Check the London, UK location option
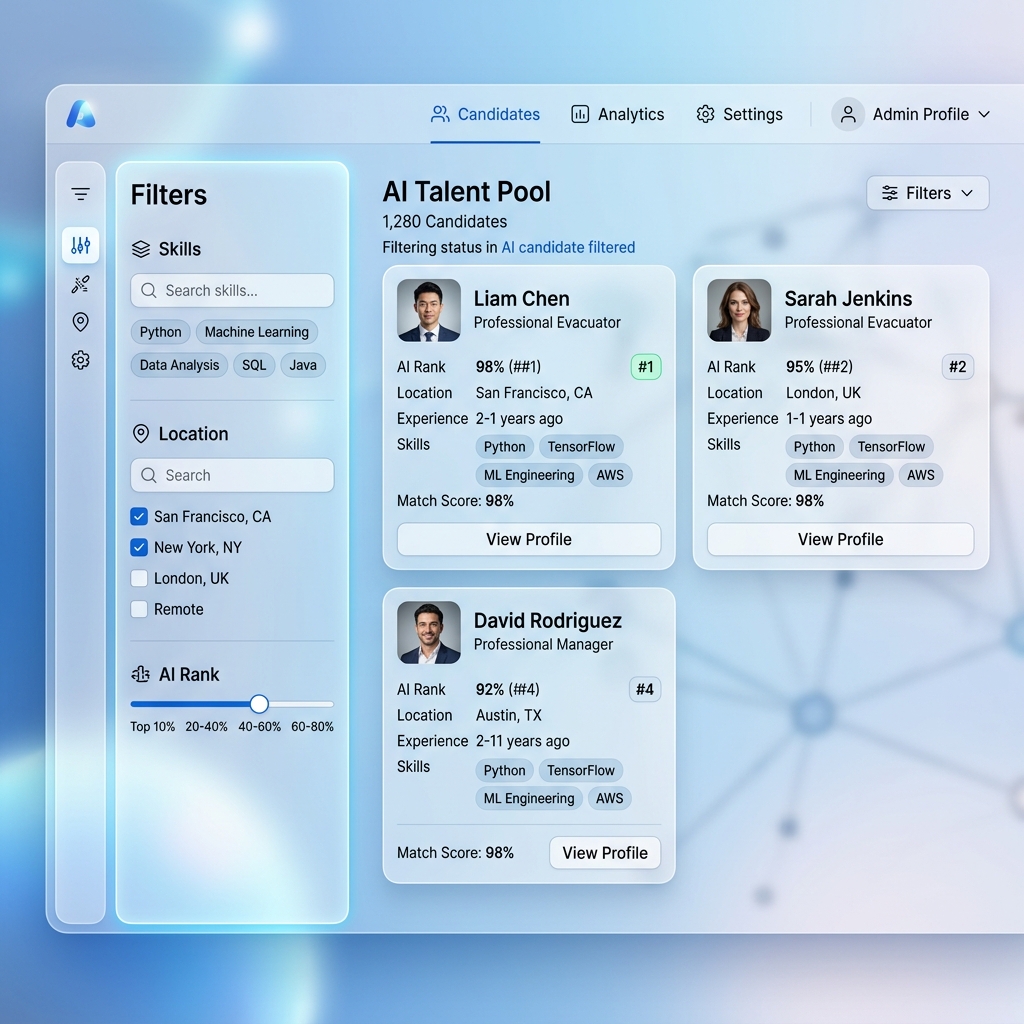 138,578
